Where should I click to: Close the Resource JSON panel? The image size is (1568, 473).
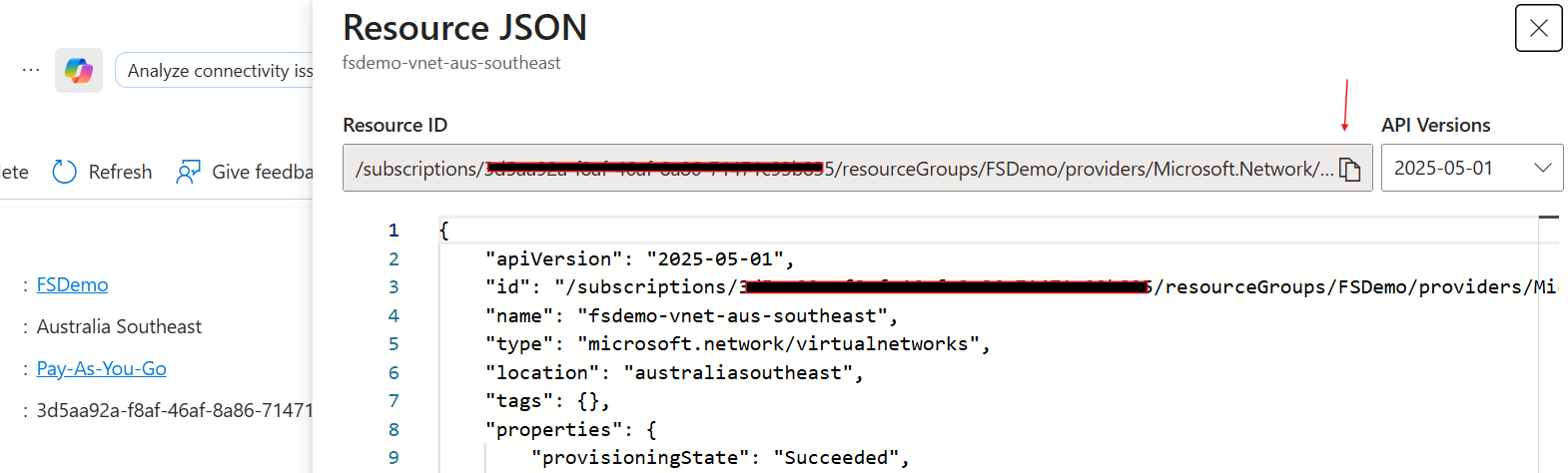[1538, 28]
